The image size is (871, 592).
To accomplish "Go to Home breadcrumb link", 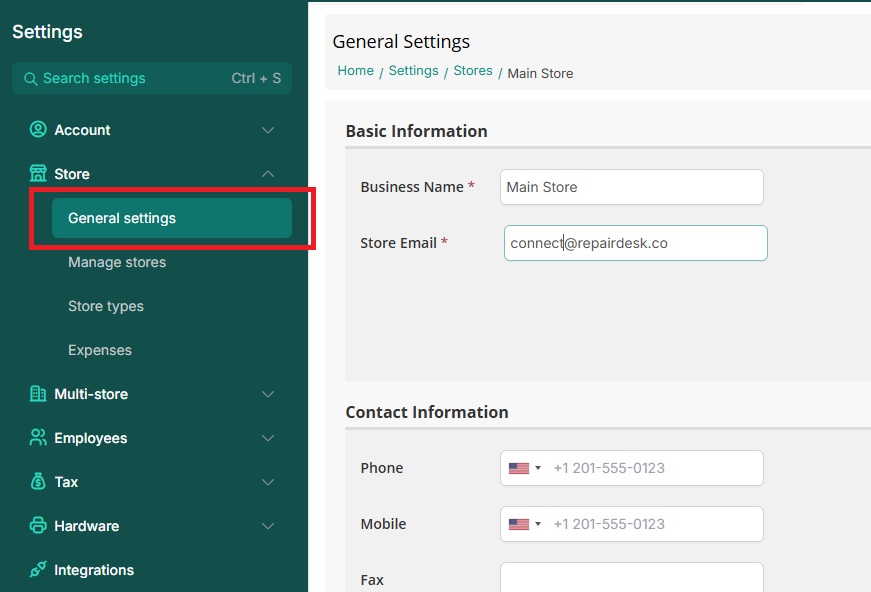I will point(355,71).
